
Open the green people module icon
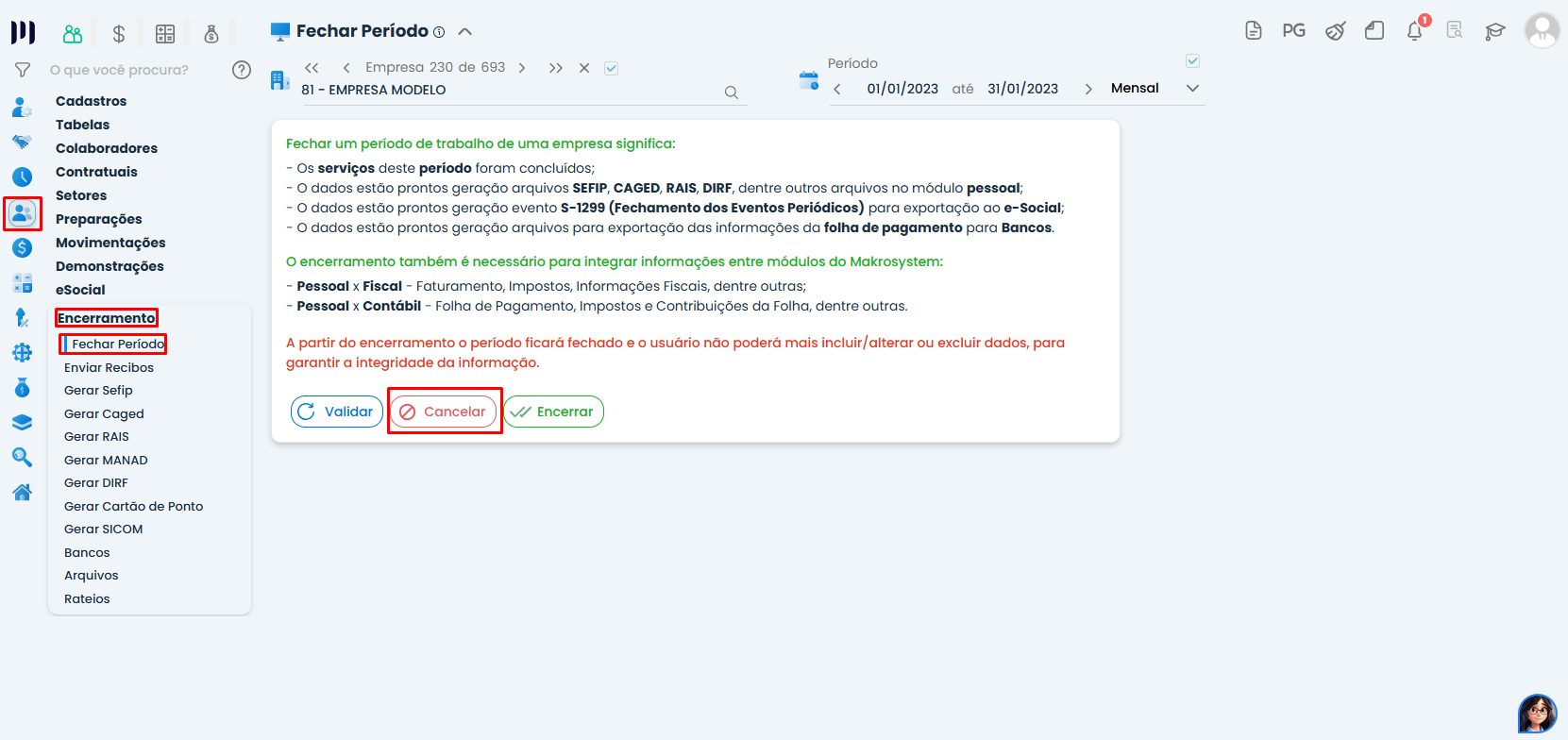pyautogui.click(x=73, y=34)
